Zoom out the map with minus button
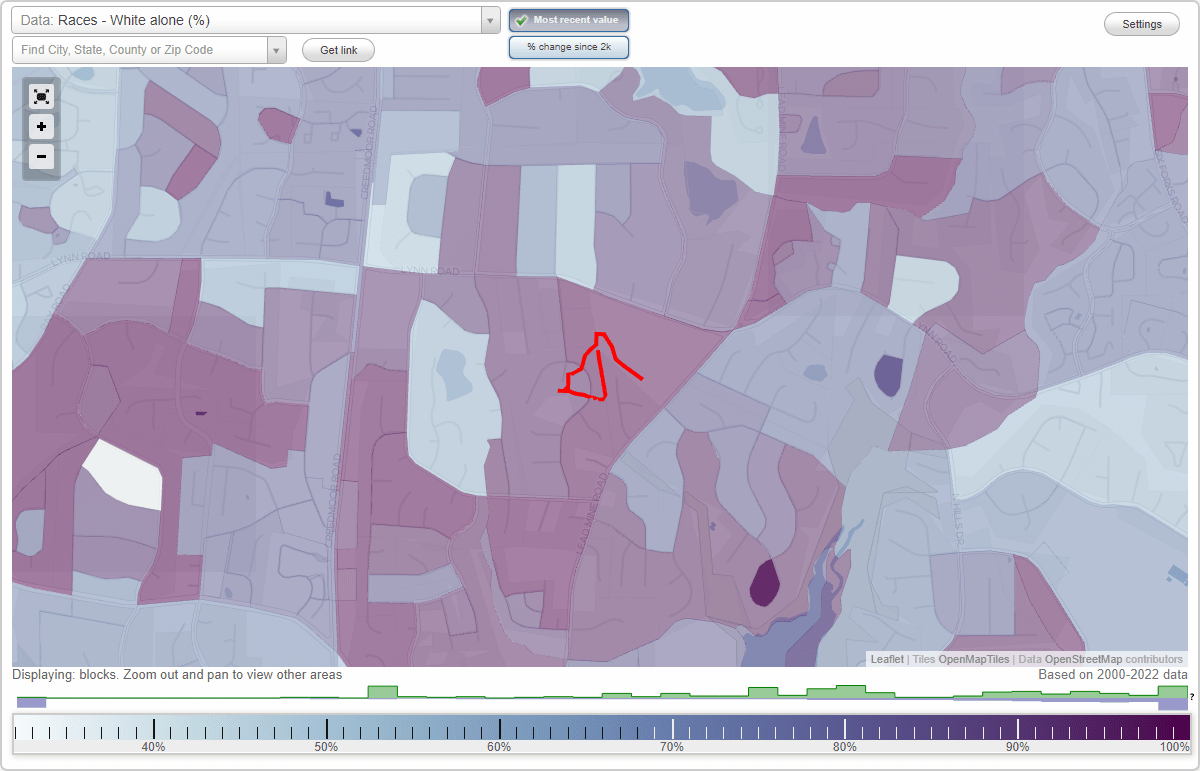This screenshot has height=771, width=1200. (41, 156)
